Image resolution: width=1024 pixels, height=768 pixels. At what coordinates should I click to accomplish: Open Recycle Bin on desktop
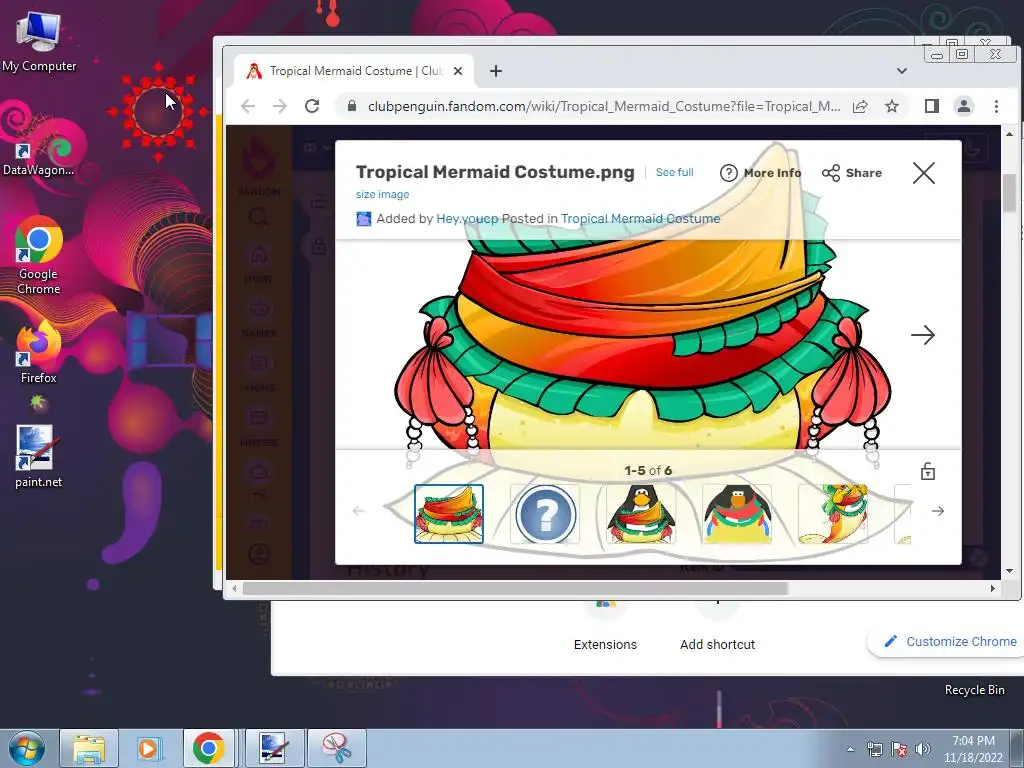pos(974,690)
